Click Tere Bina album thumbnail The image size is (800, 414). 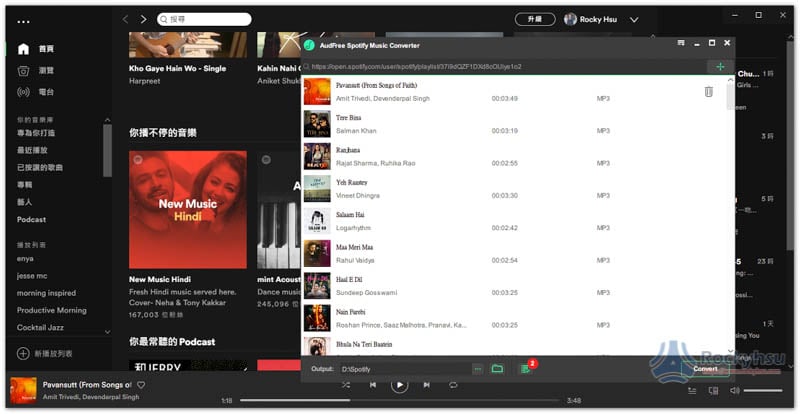click(x=317, y=124)
